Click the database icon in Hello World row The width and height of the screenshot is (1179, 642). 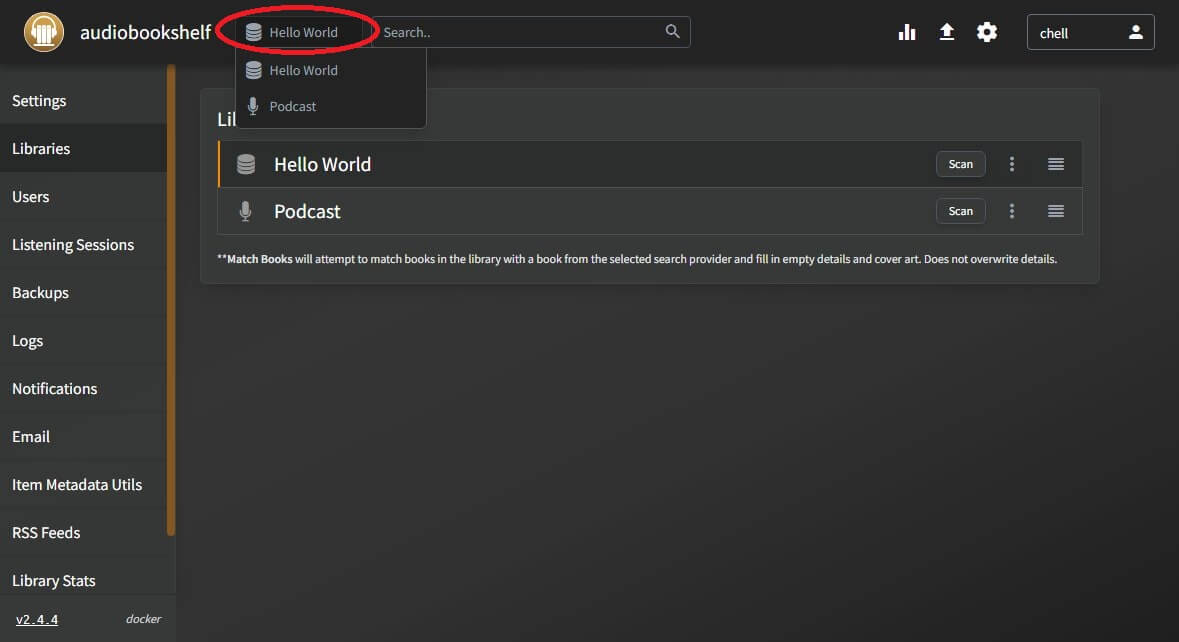246,164
